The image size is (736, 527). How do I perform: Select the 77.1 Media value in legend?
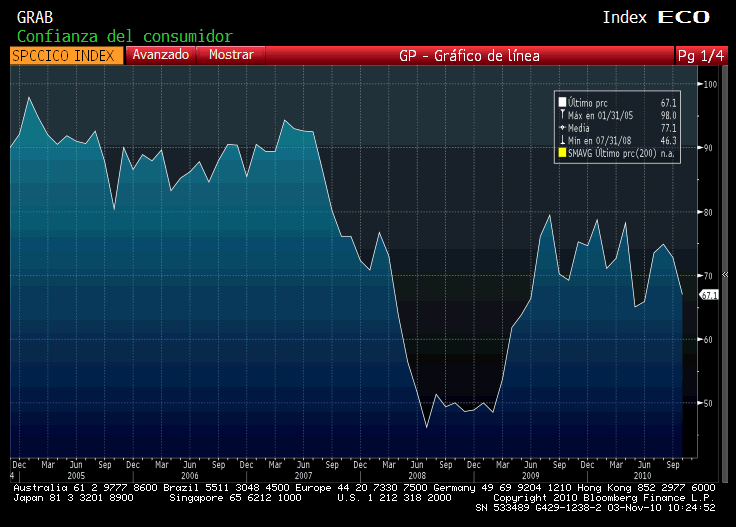point(668,128)
